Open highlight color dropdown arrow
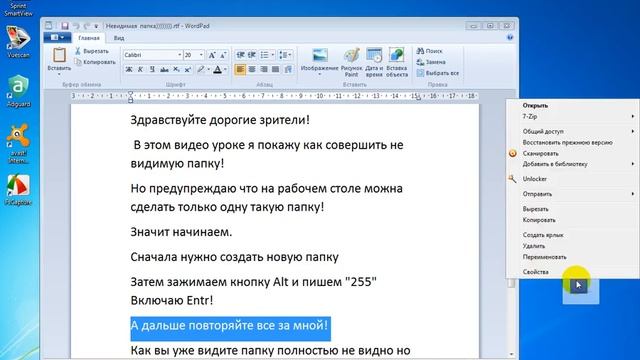Image resolution: width=640 pixels, height=360 pixels. tap(209, 69)
